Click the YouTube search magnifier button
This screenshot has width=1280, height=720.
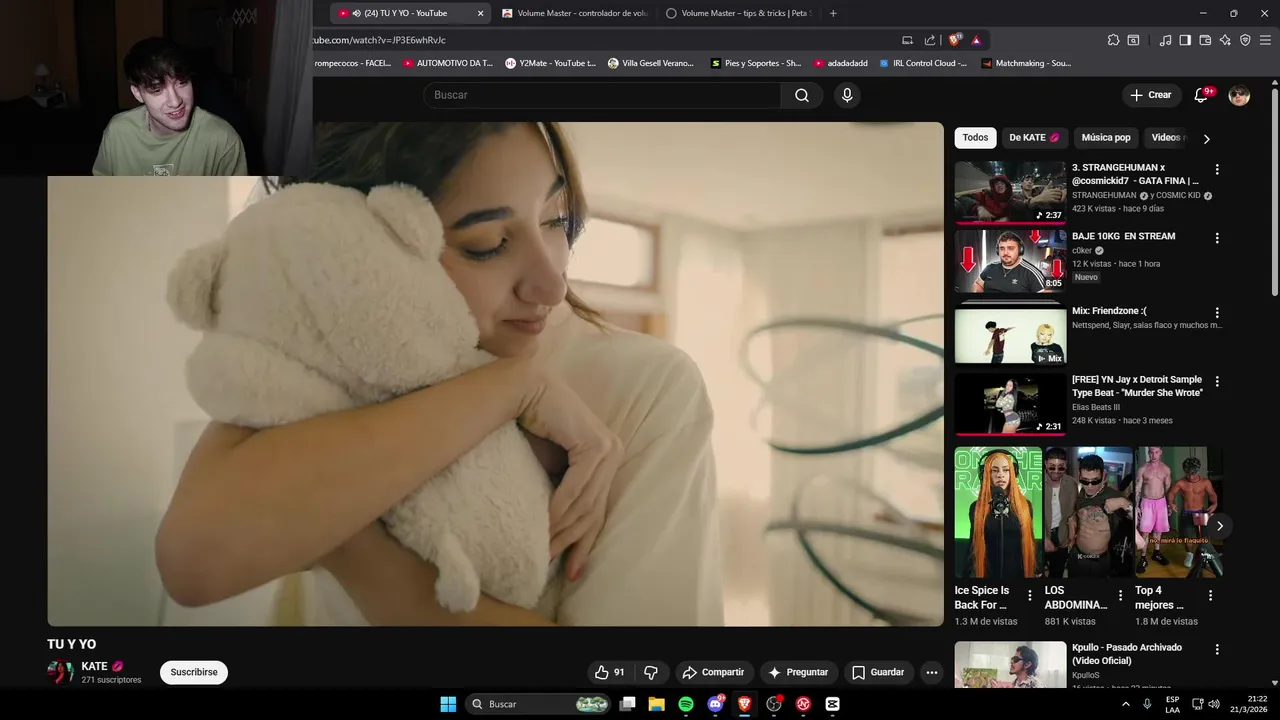tap(802, 95)
